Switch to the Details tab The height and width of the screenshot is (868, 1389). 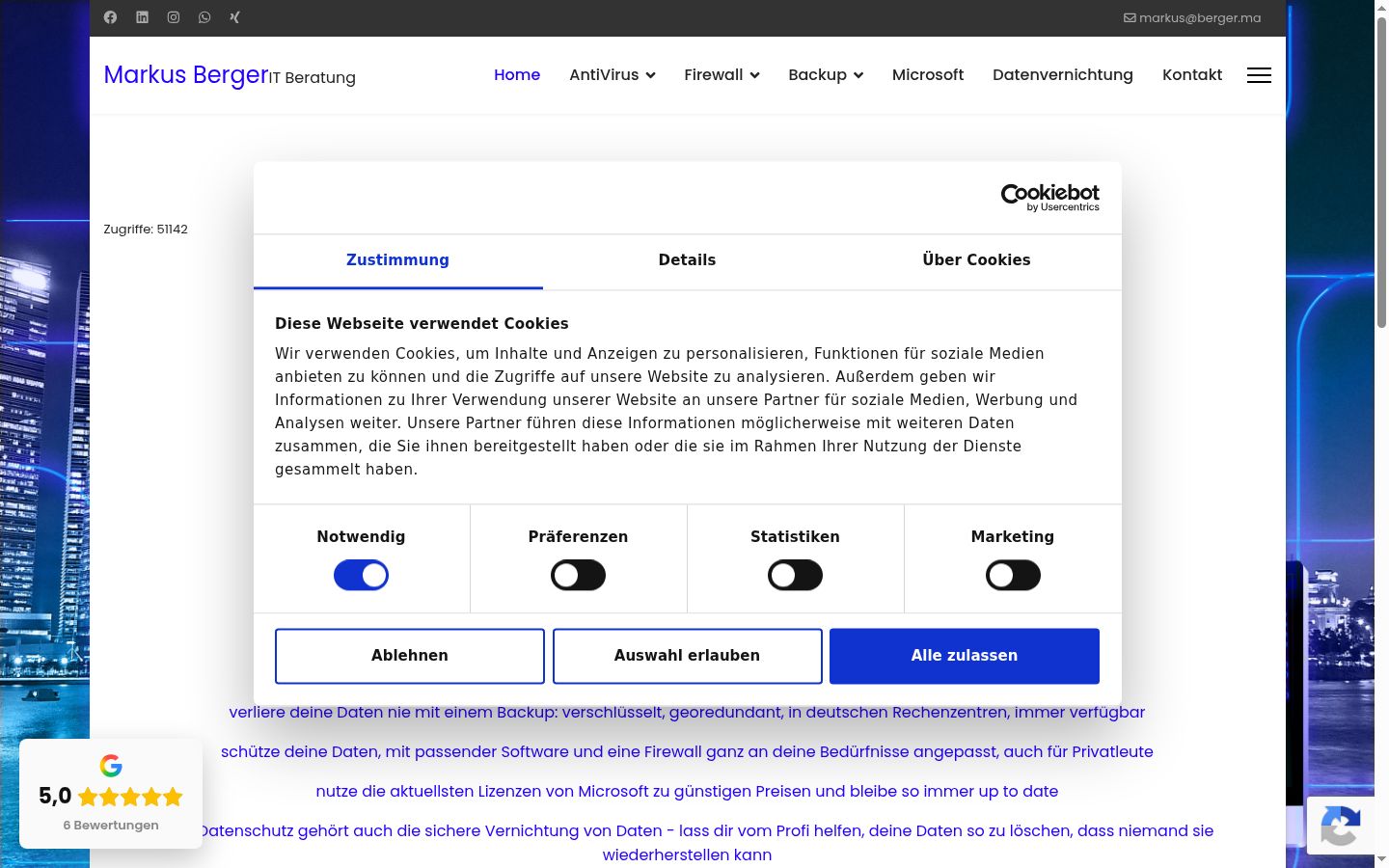click(x=687, y=260)
